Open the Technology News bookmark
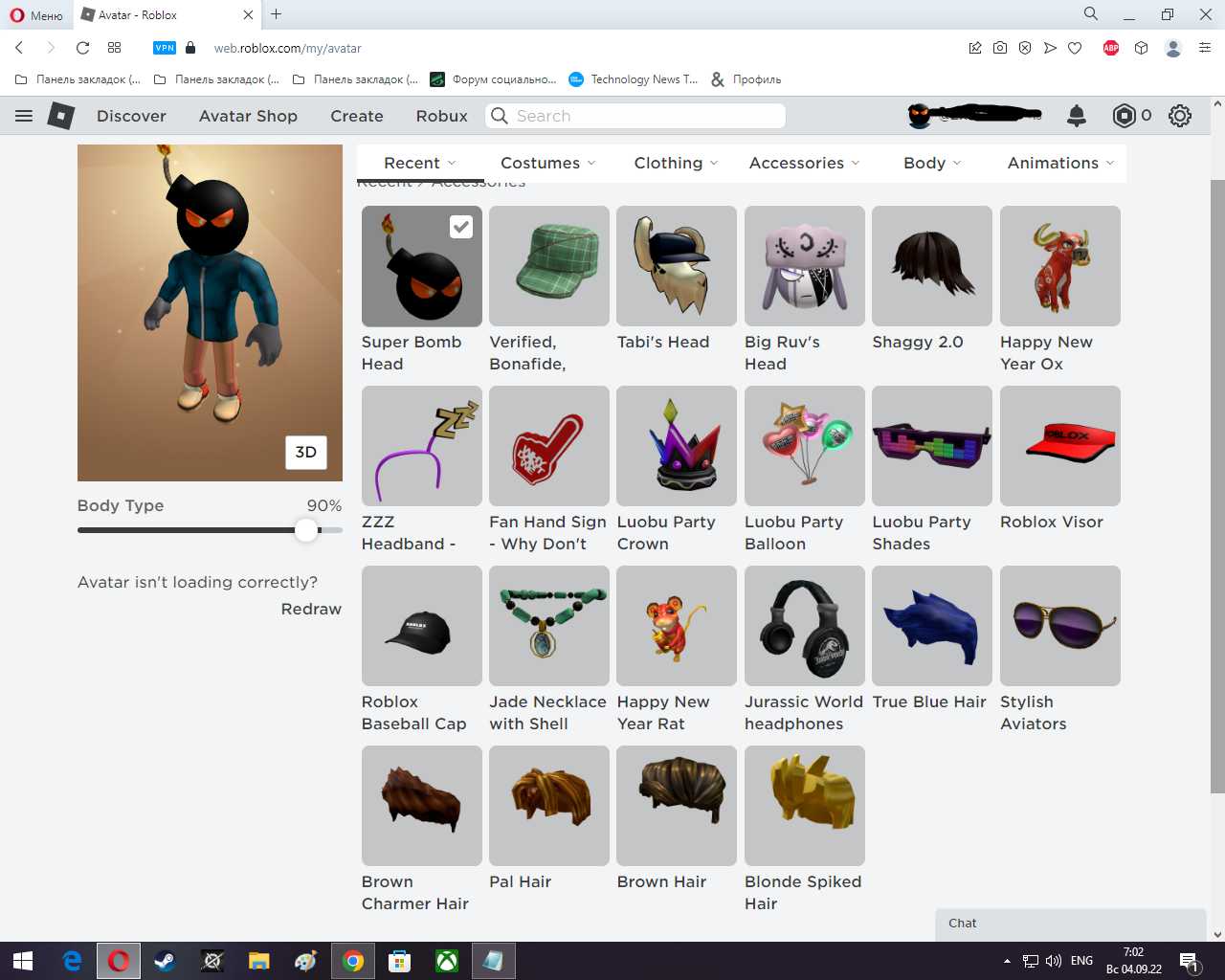The width and height of the screenshot is (1225, 980). pos(634,79)
